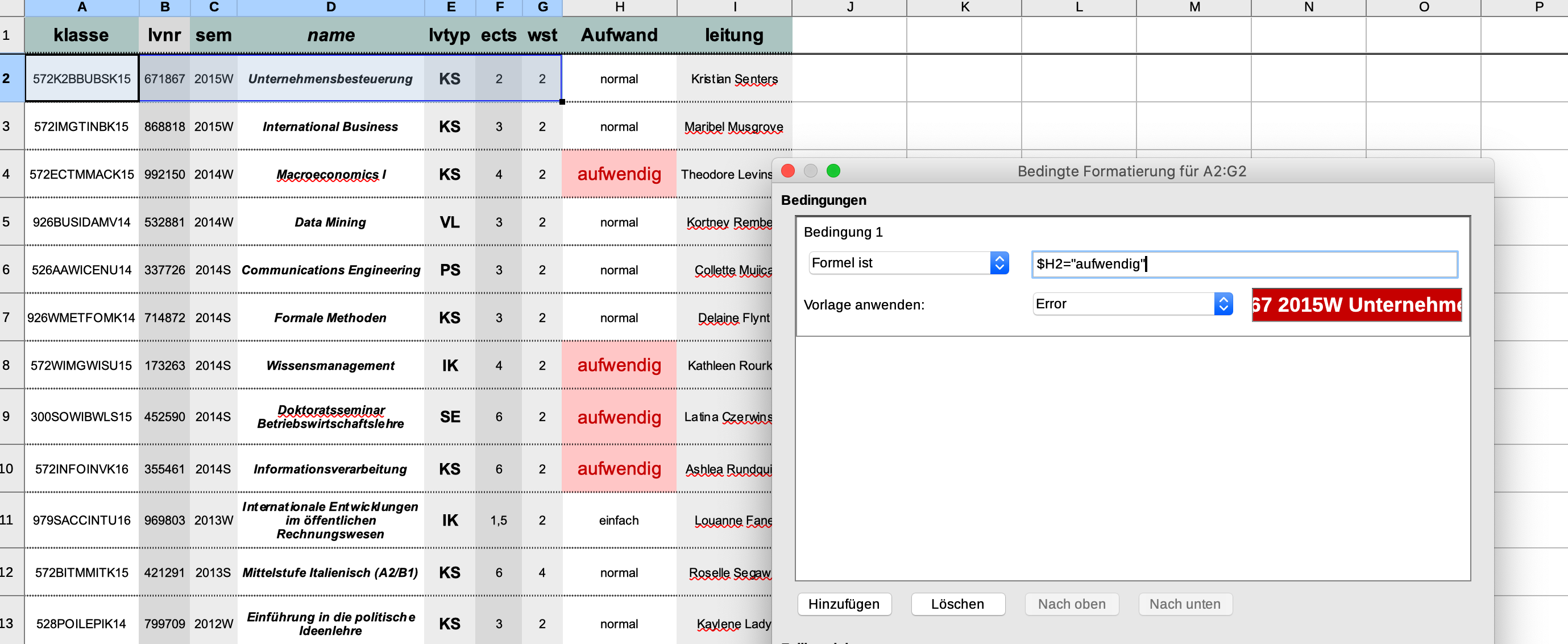Click the red style preview swatch
This screenshot has width=1568, height=644.
click(1356, 304)
